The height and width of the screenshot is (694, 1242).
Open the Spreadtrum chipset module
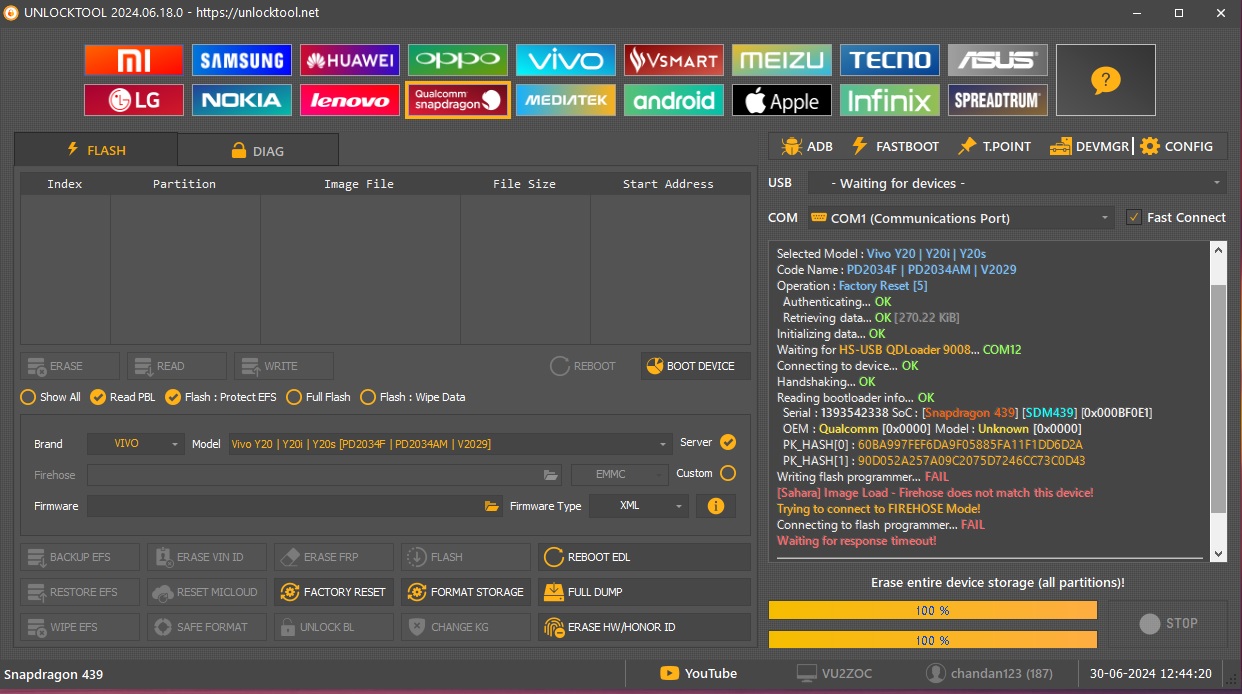pos(998,100)
